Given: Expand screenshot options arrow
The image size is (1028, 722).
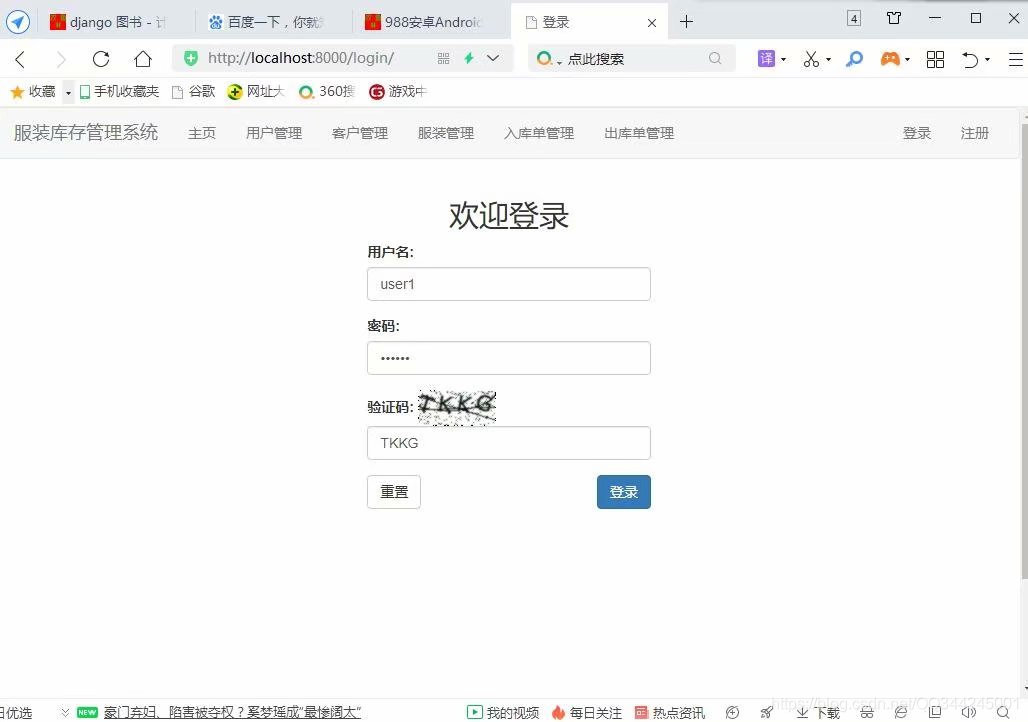Looking at the screenshot, I should [829, 60].
